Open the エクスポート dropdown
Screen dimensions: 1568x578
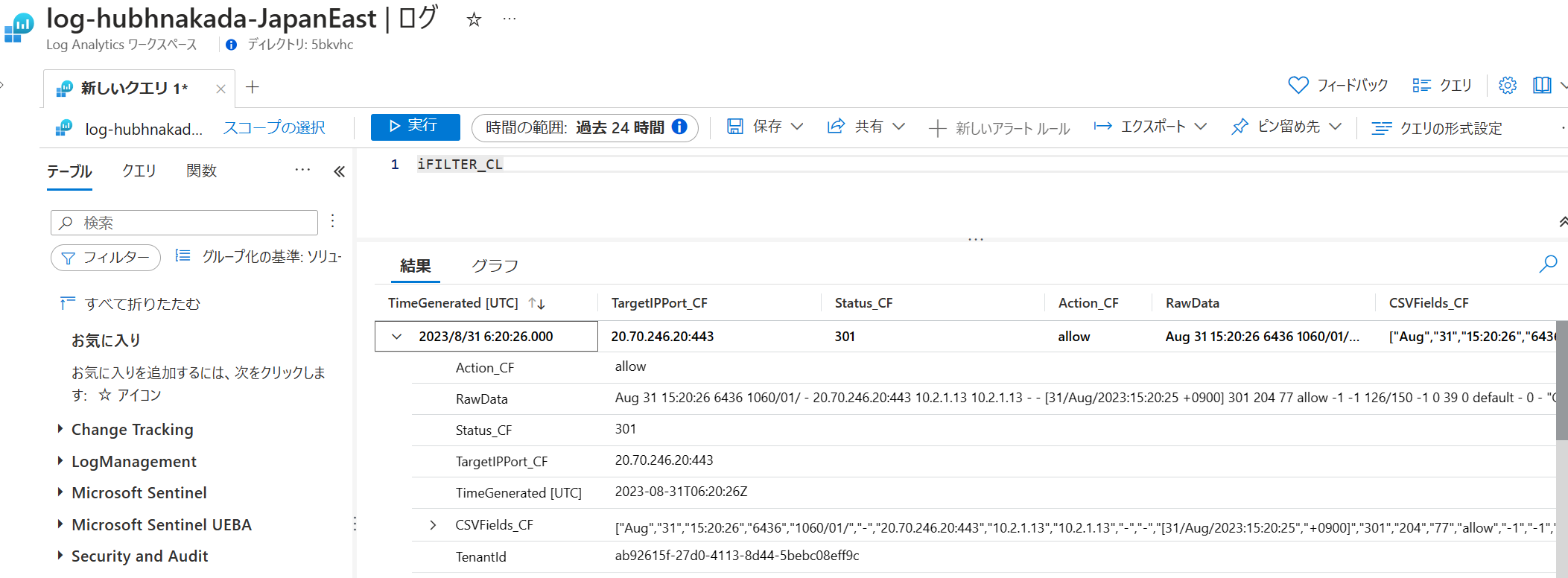pos(1150,127)
